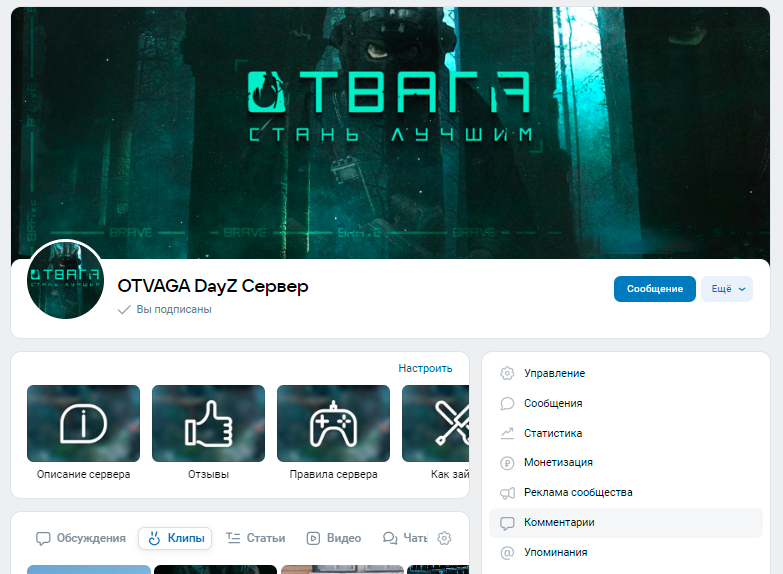Click the OTVAGA community avatar
783x574 pixels.
coord(65,280)
